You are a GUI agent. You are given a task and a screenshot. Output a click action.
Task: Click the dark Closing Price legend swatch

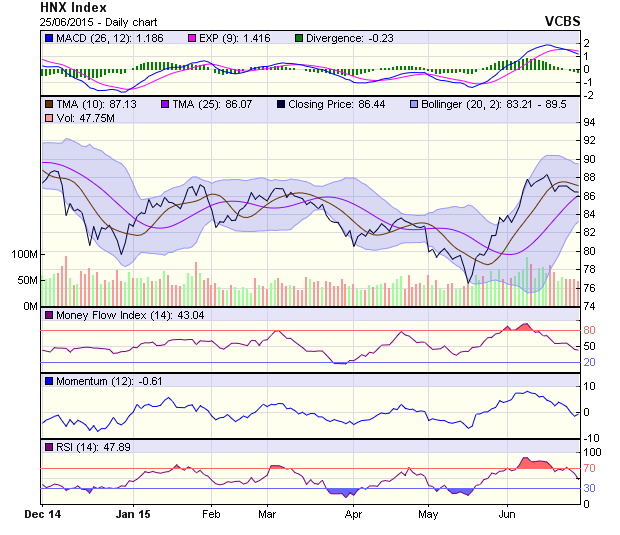283,103
